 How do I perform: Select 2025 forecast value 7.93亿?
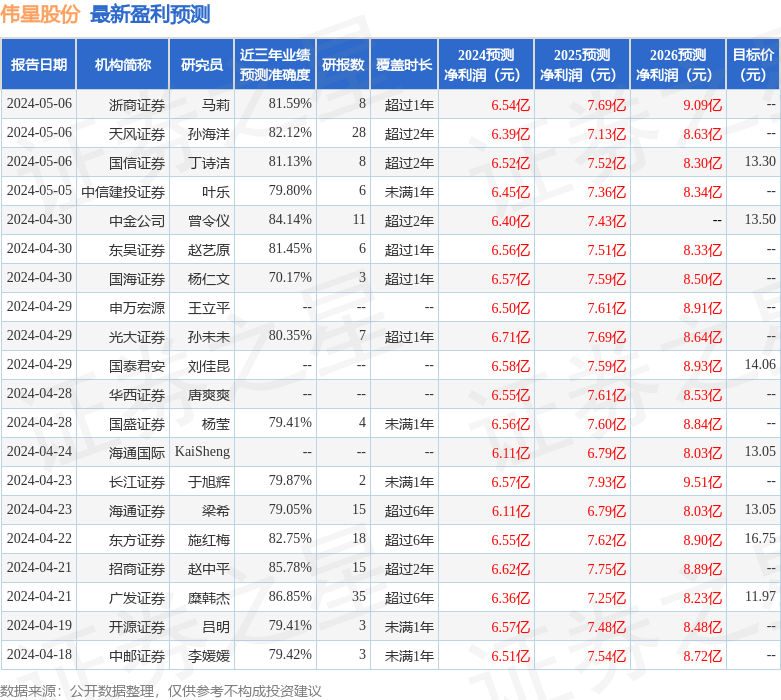[606, 482]
